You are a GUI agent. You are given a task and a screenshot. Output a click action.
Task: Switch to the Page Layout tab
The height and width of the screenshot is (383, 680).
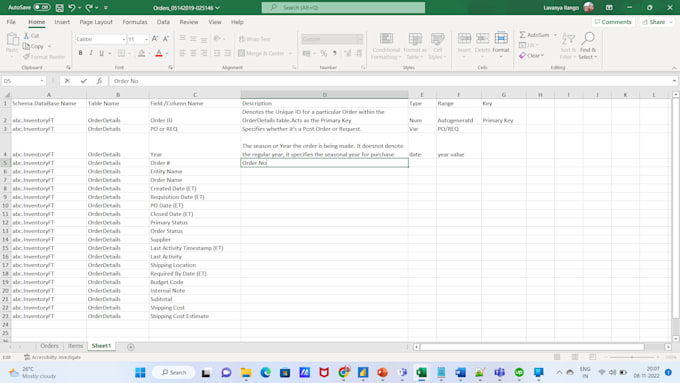click(96, 22)
